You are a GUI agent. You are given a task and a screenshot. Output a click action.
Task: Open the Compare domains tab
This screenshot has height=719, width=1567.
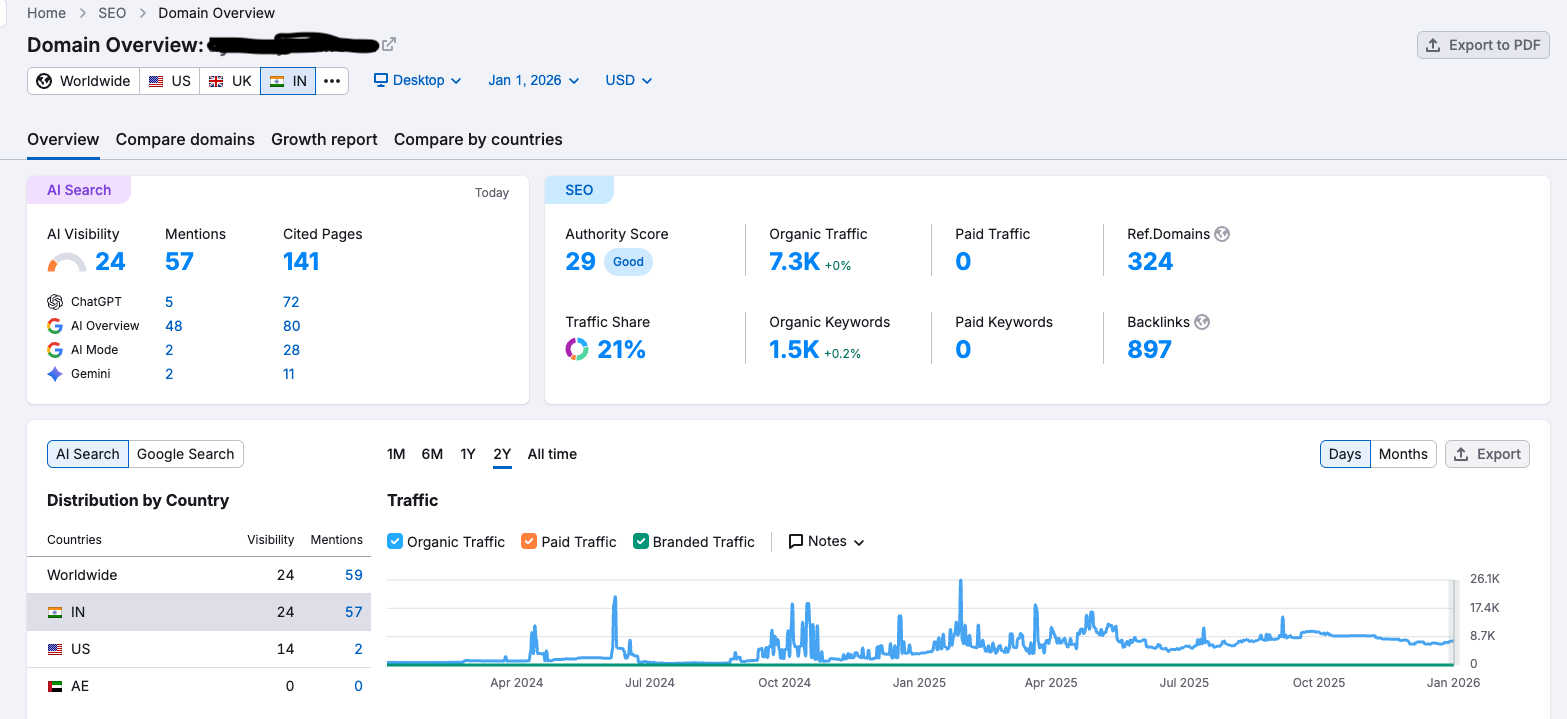pyautogui.click(x=185, y=139)
